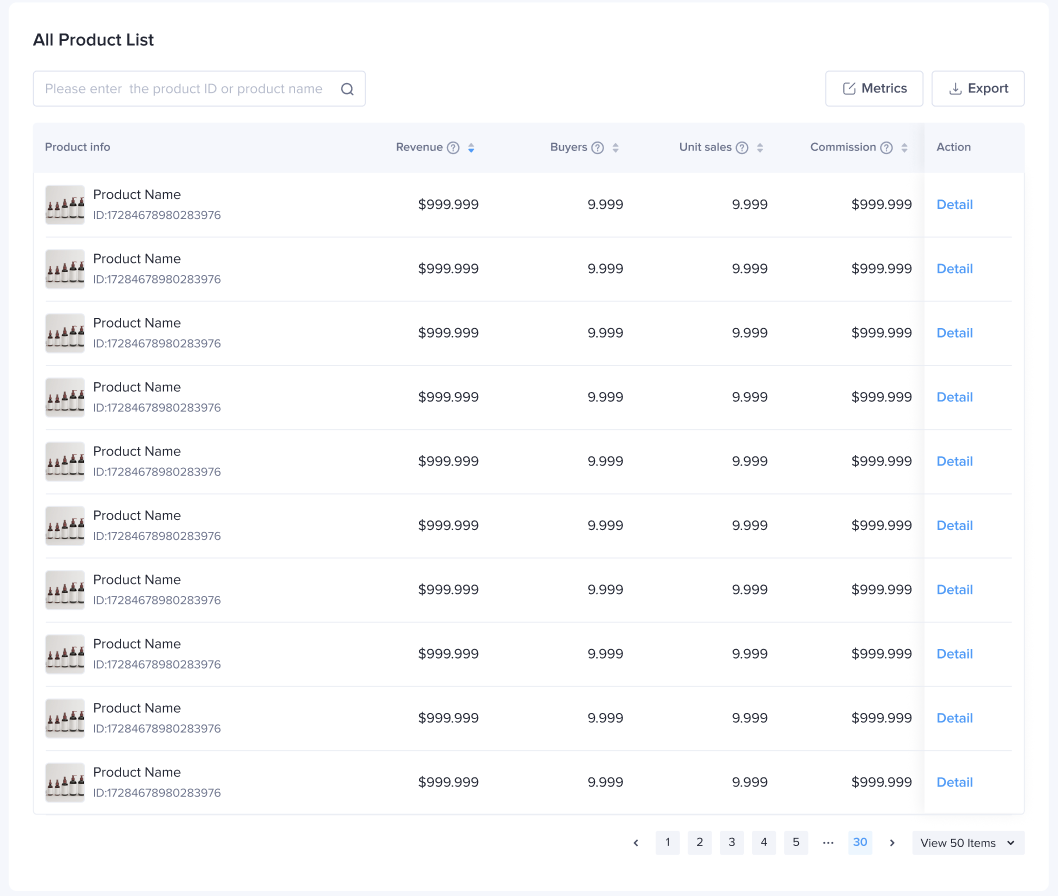Screen dimensions: 1058x896
Task: Sort by Unit sales column arrows
Action: coord(760,148)
